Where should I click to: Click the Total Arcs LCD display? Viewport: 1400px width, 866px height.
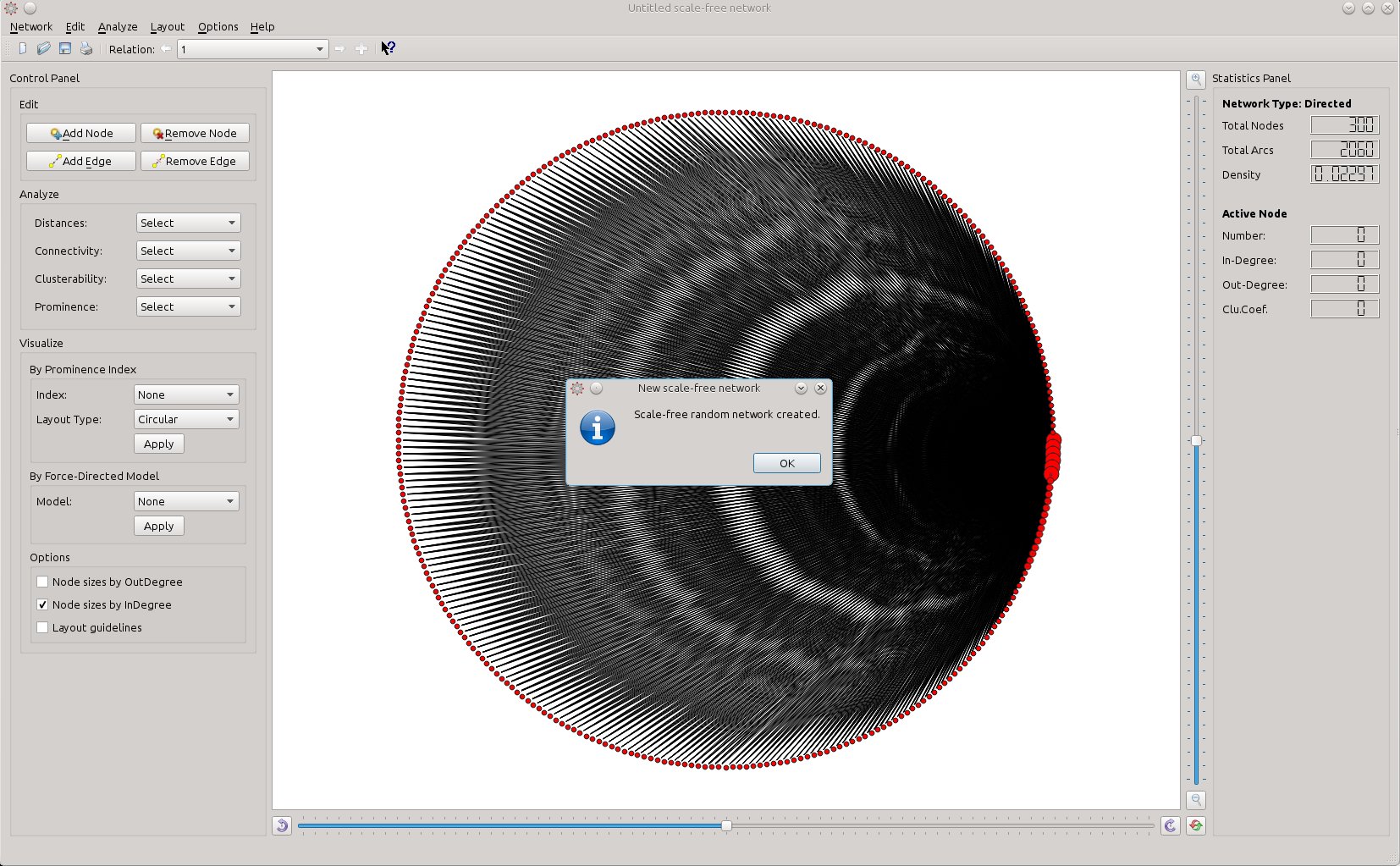[x=1345, y=150]
